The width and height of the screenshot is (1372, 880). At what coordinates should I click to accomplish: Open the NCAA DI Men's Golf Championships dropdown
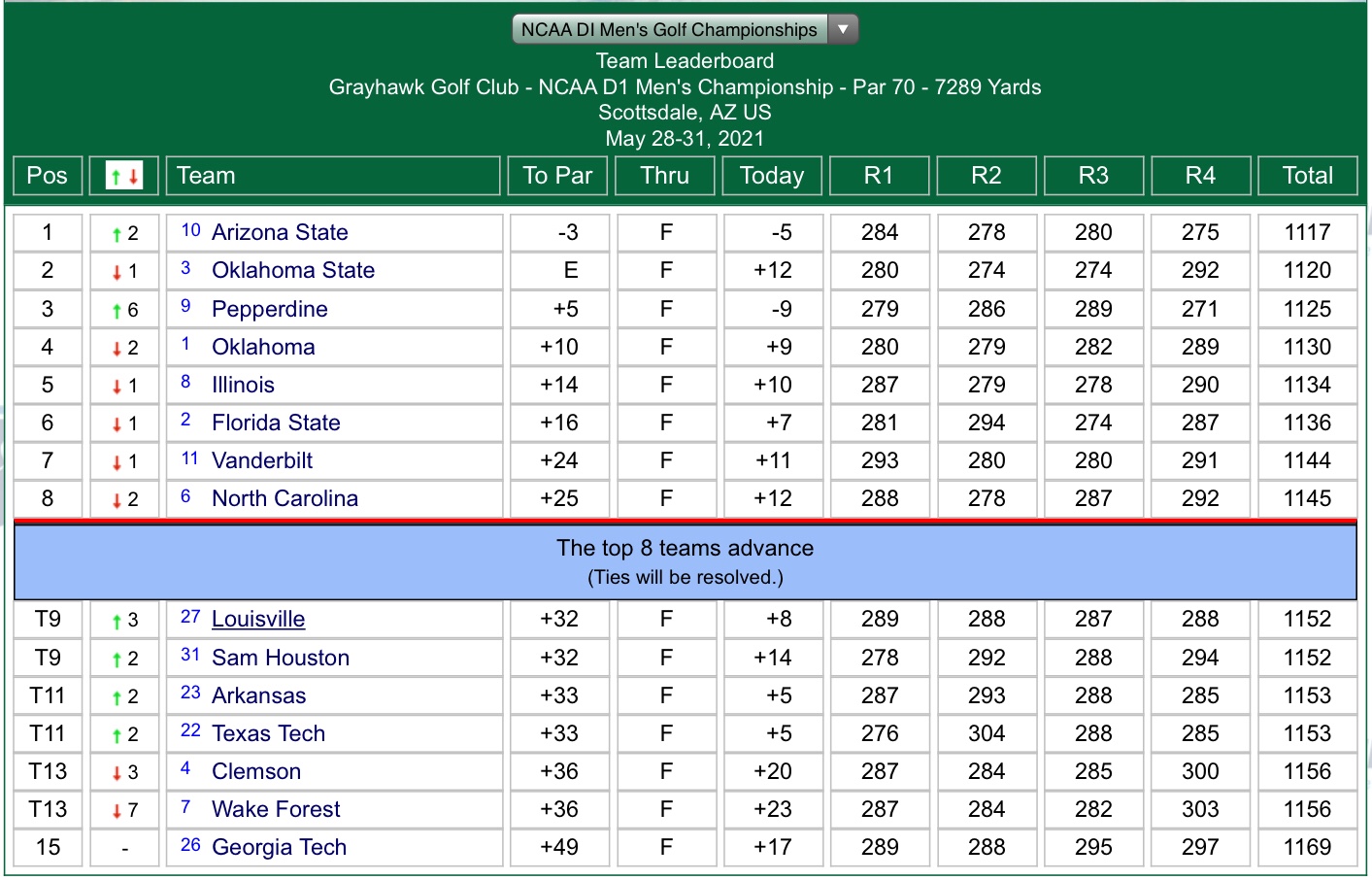(669, 30)
